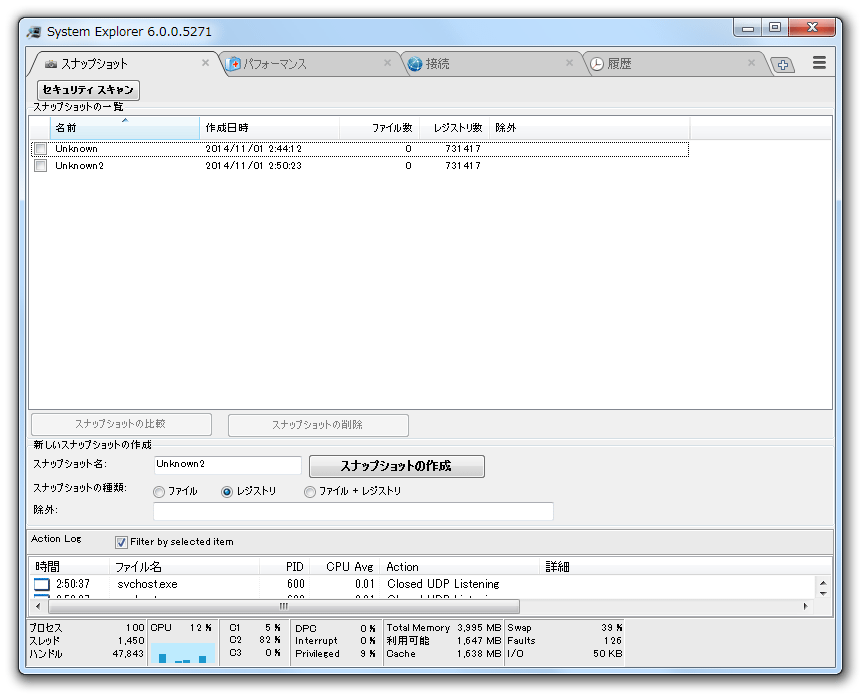
Task: Sort action log by CPU Avg column
Action: click(x=344, y=566)
